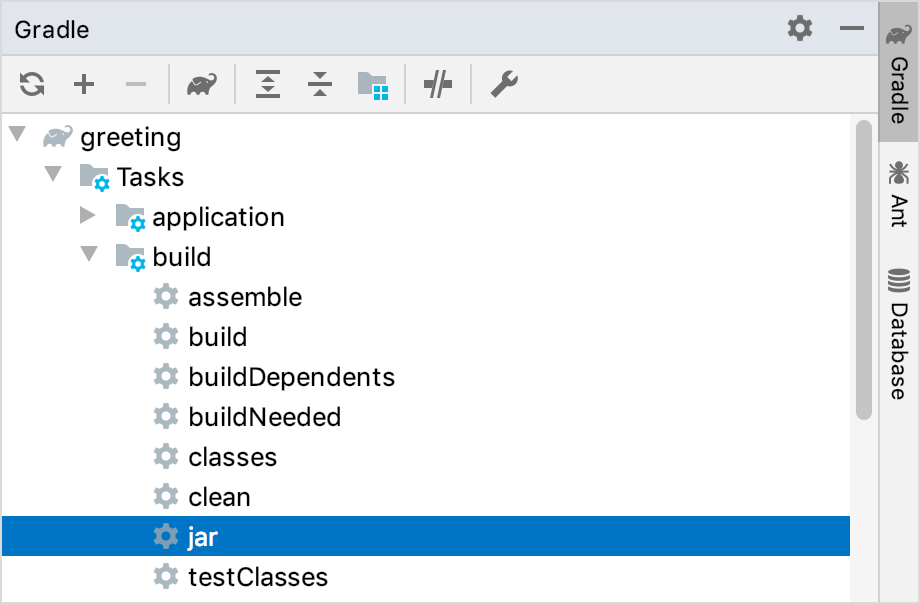The height and width of the screenshot is (604, 920).
Task: Open Gradle settings via the wrench icon
Action: pyautogui.click(x=503, y=84)
